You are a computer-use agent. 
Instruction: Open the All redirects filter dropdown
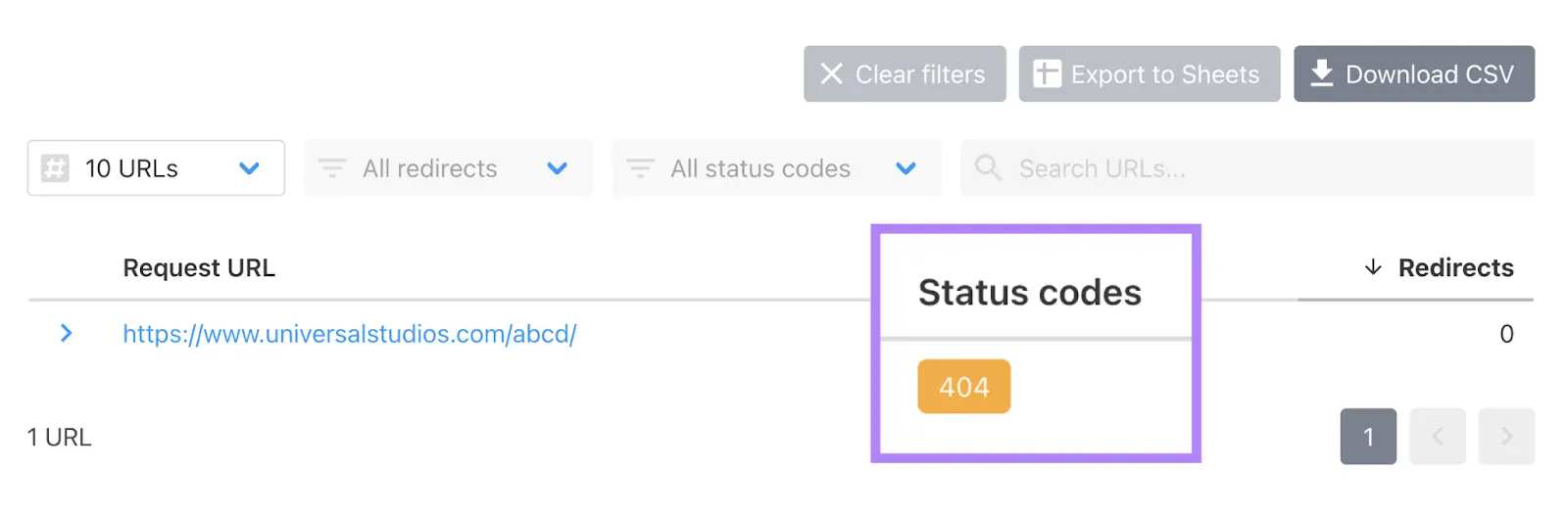pos(557,168)
